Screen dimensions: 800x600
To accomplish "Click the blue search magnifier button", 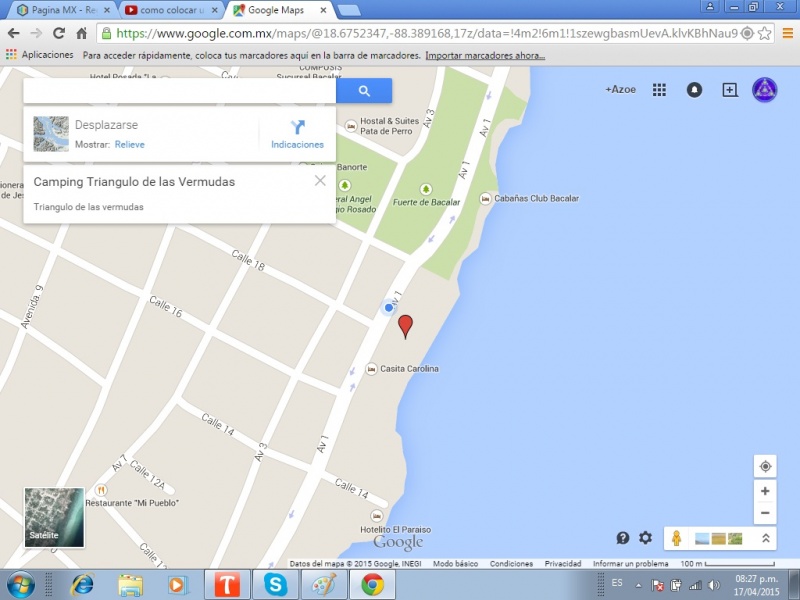I will [364, 91].
